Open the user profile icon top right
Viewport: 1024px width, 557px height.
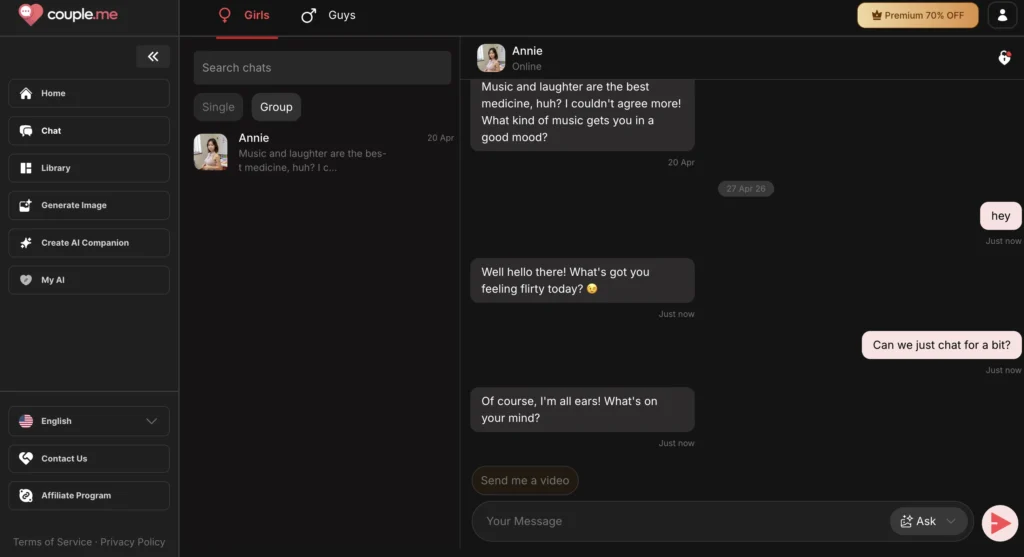[x=1002, y=15]
